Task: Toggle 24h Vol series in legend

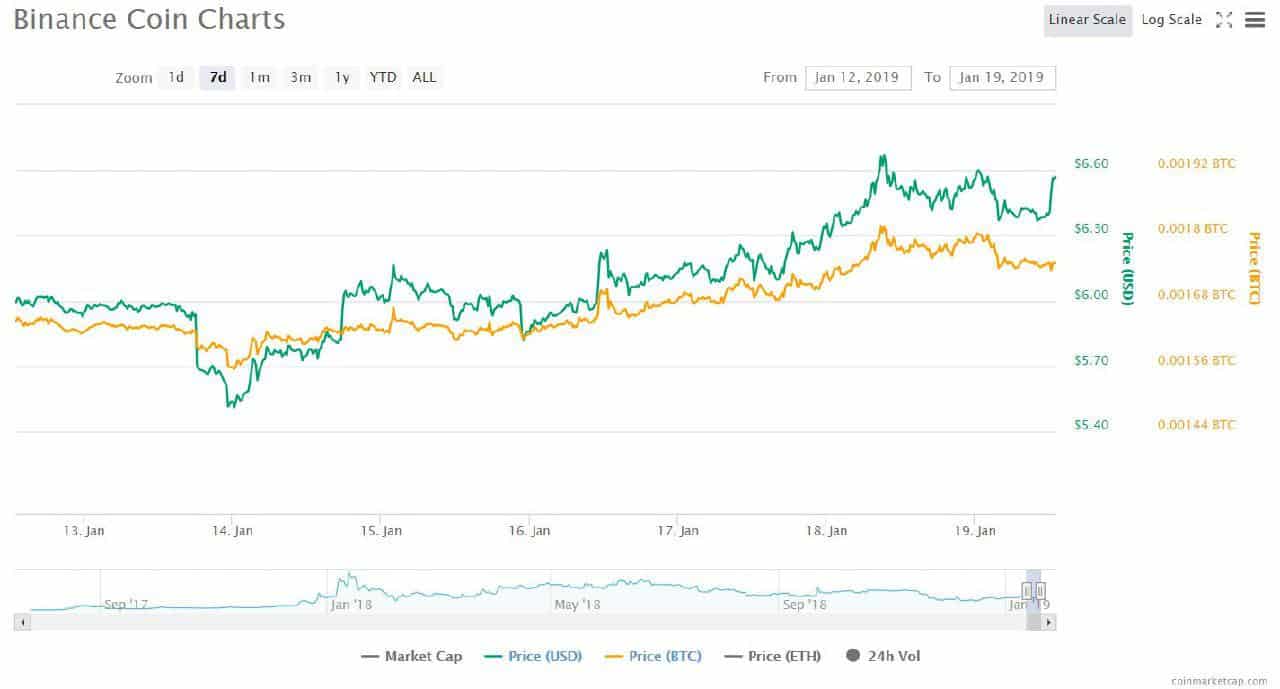Action: pyautogui.click(x=883, y=656)
